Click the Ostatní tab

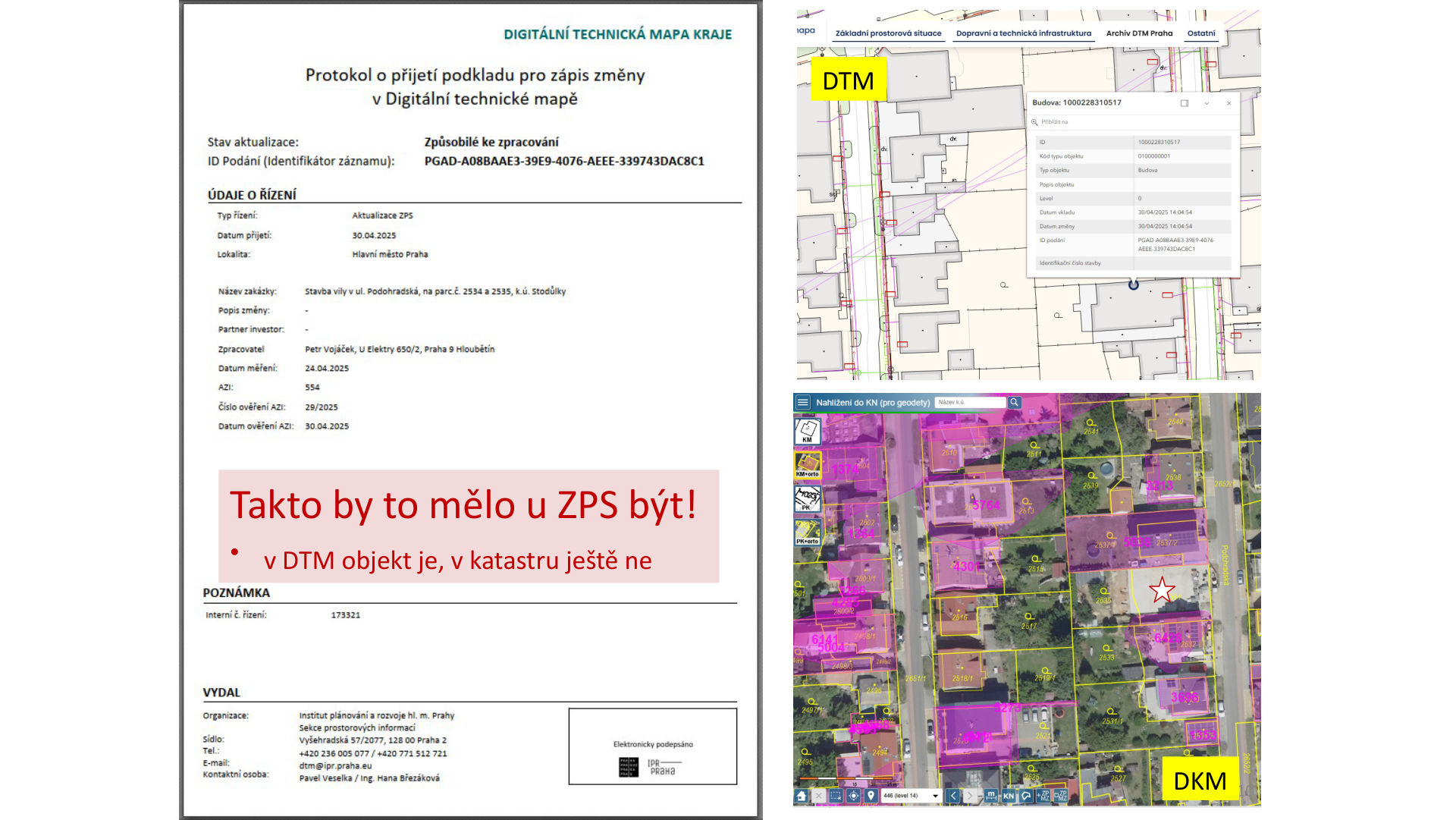1200,33
